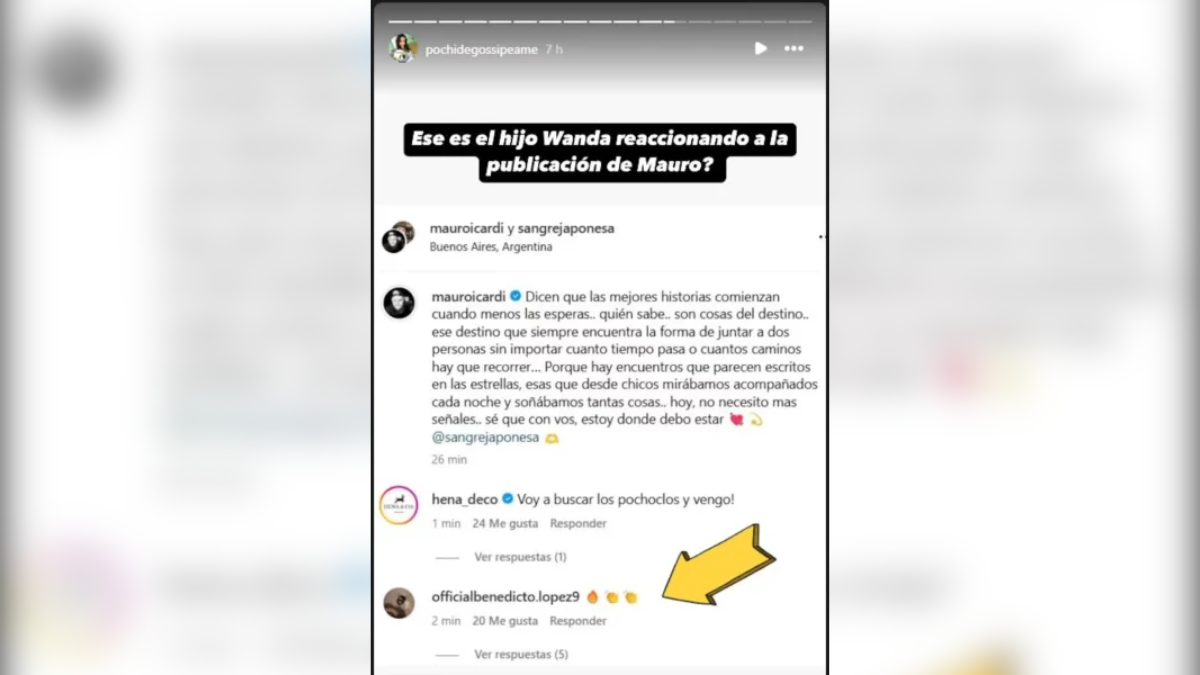Open the mauroicardi y sangrejaponesa post header
The height and width of the screenshot is (675, 1200).
(522, 228)
